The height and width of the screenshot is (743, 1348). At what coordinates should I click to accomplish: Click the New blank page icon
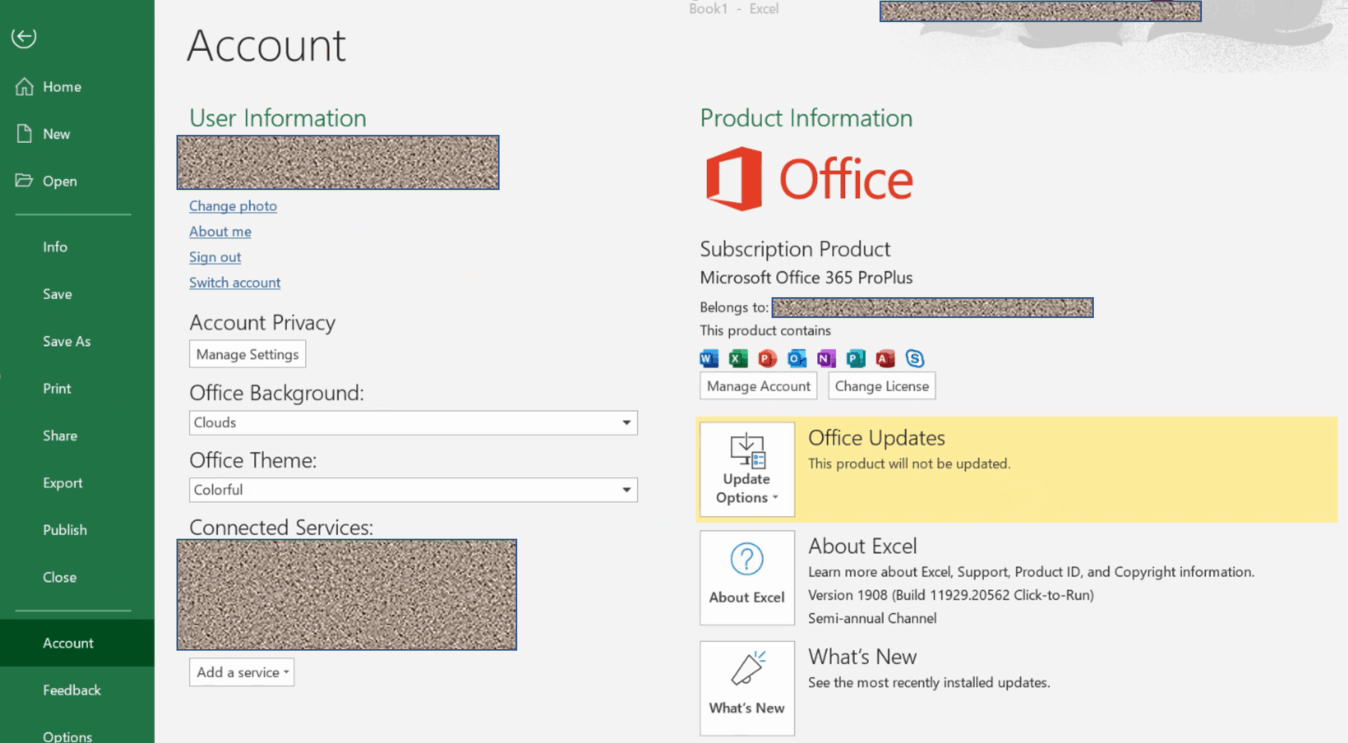click(x=24, y=134)
